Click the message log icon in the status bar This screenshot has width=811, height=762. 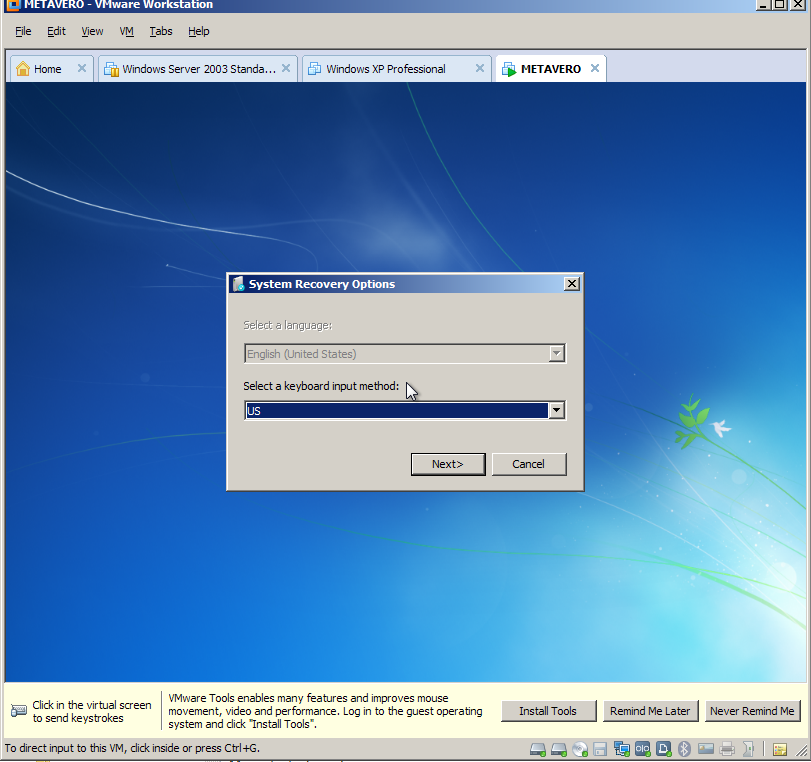coord(780,749)
